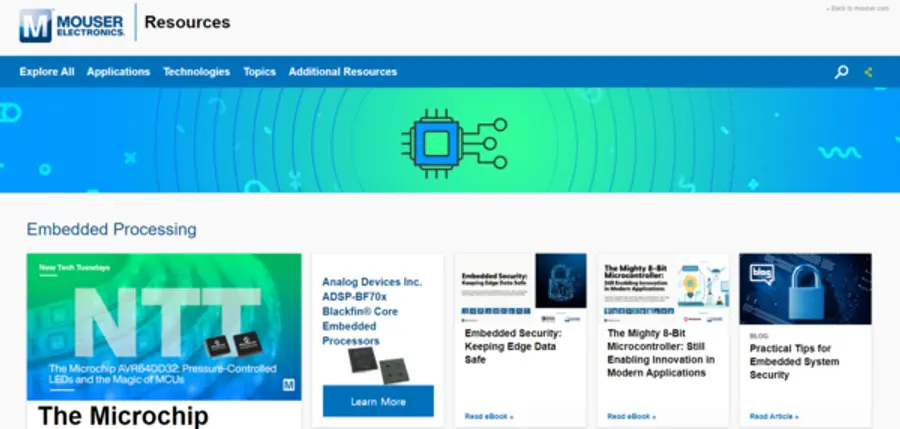Click Mighty 8-Bit Microcontroller cover image
The image size is (900, 429).
663,287
